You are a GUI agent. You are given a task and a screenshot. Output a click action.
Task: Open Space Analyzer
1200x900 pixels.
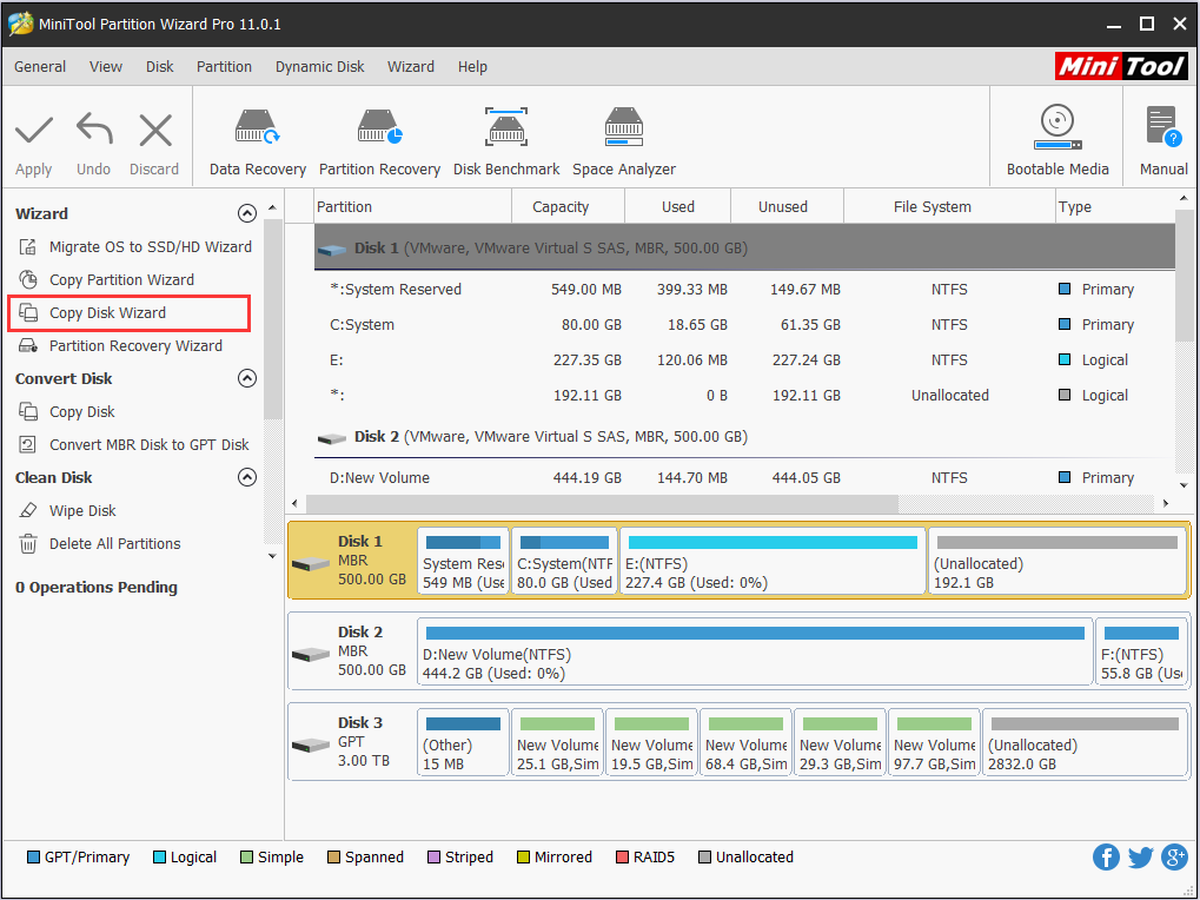tap(624, 142)
